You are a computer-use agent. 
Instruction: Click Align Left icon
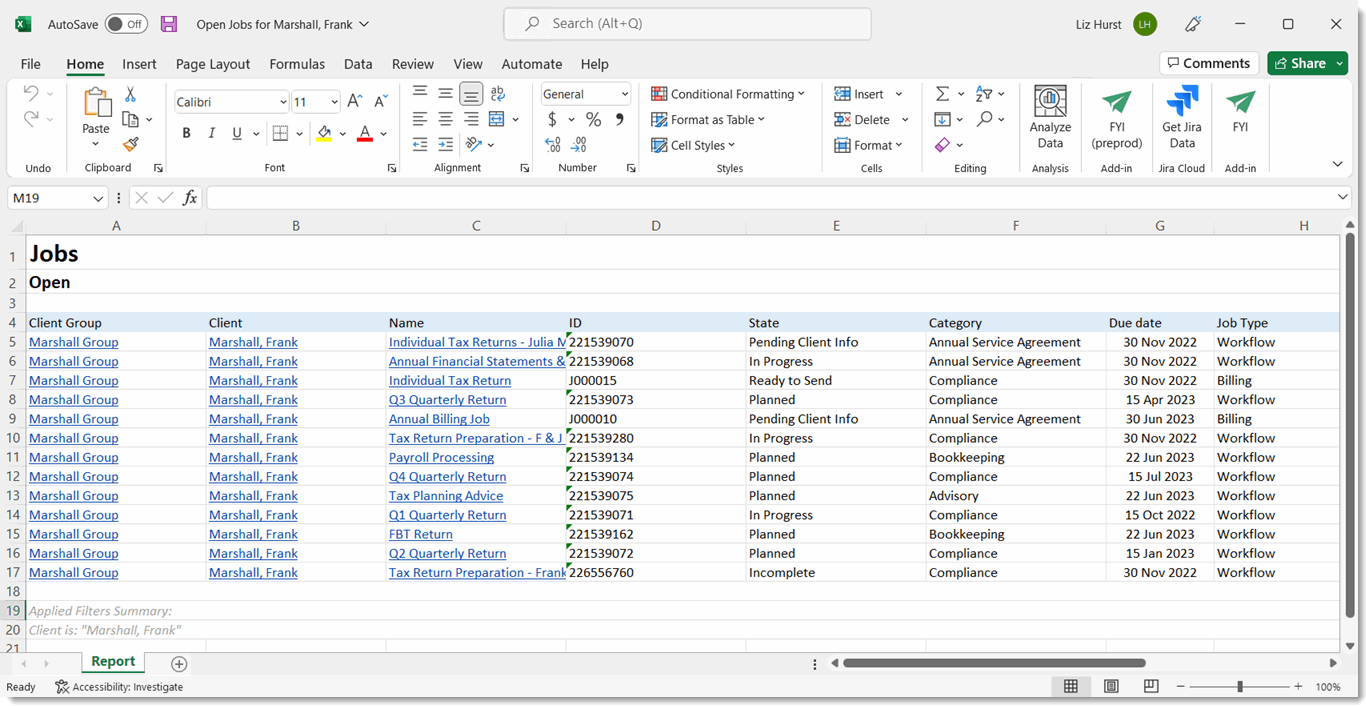[420, 119]
